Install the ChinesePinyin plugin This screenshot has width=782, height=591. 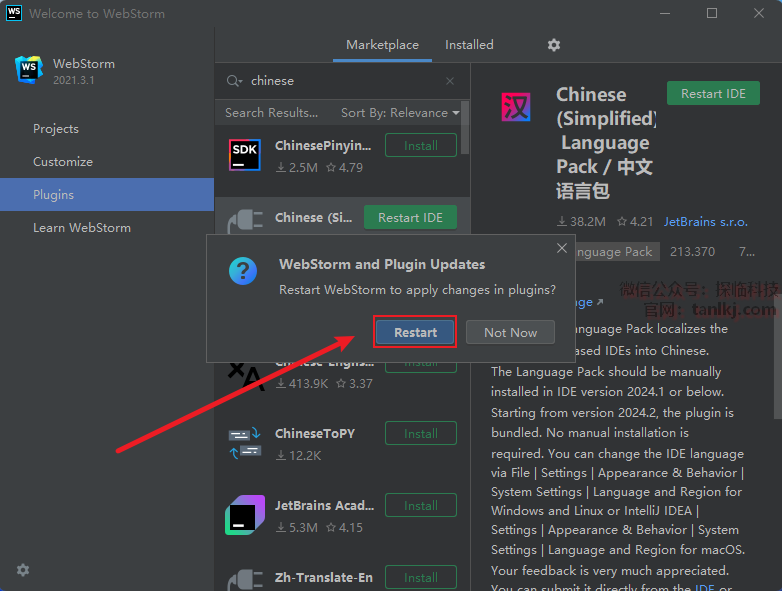click(420, 146)
